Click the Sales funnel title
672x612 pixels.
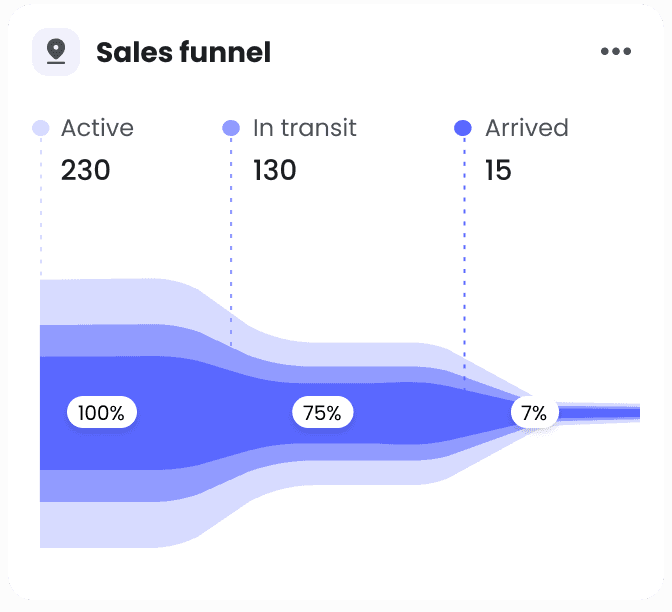pos(183,52)
